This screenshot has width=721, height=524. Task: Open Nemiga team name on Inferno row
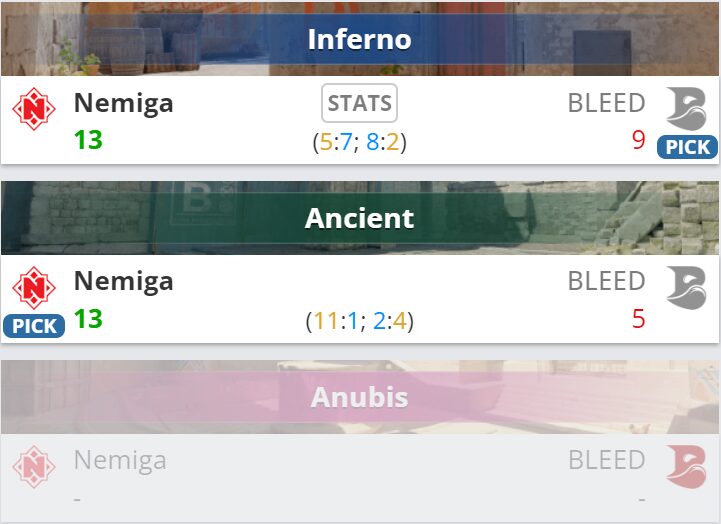123,103
